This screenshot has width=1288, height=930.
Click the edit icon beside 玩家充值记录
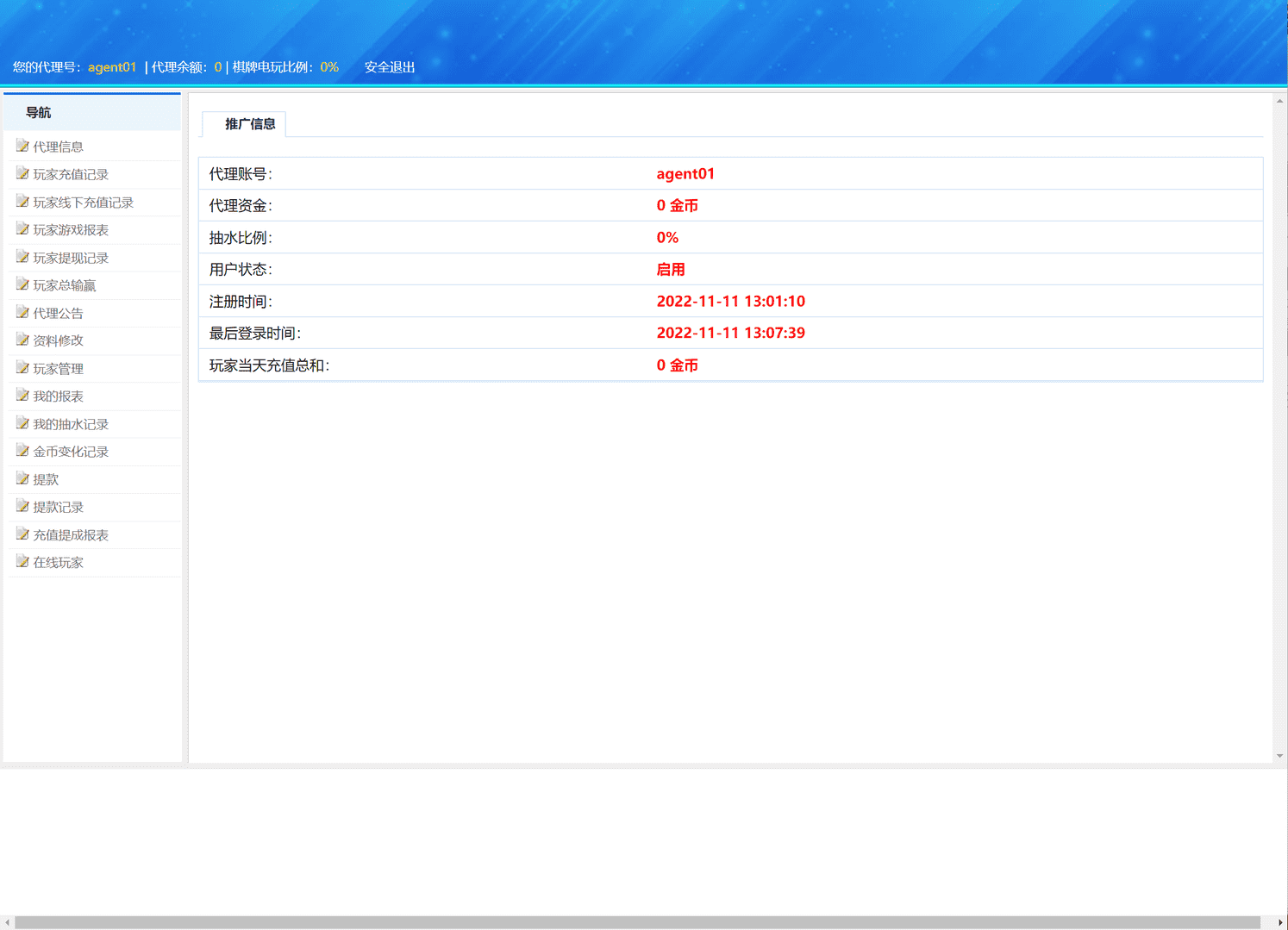coord(22,173)
